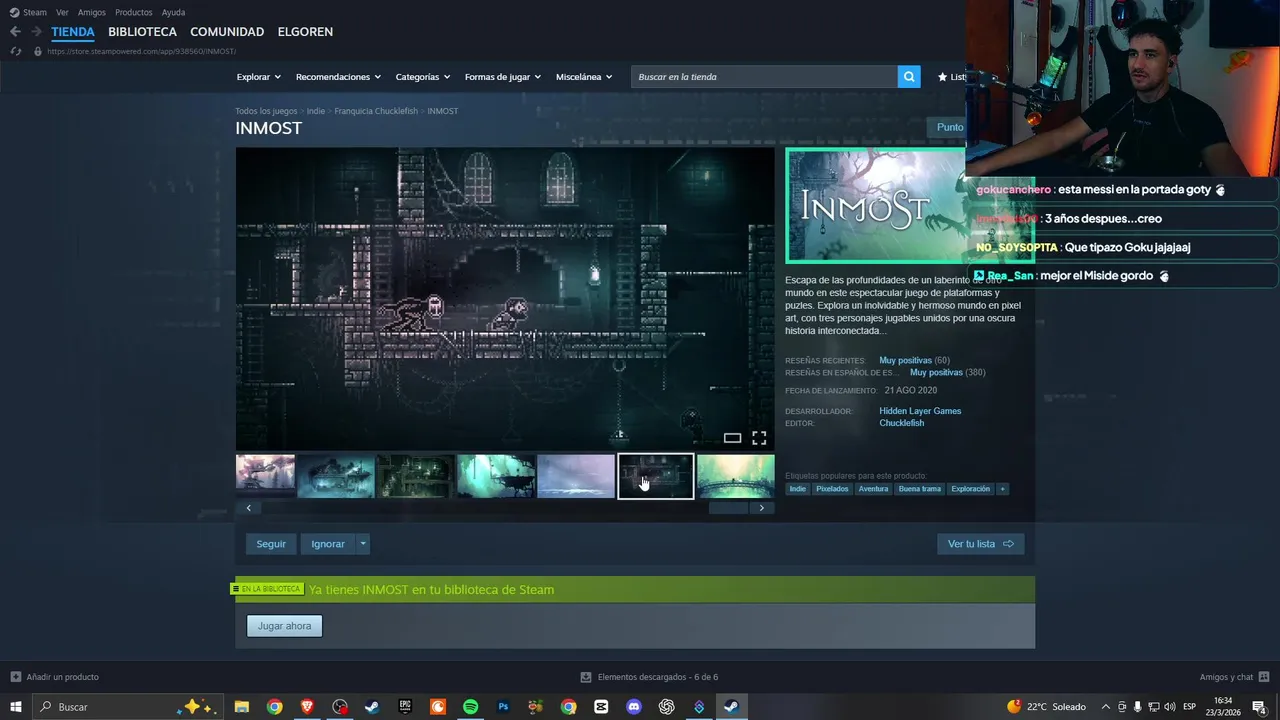This screenshot has width=1280, height=720.
Task: Open the Hidden Layer Games developer link
Action: pos(920,411)
